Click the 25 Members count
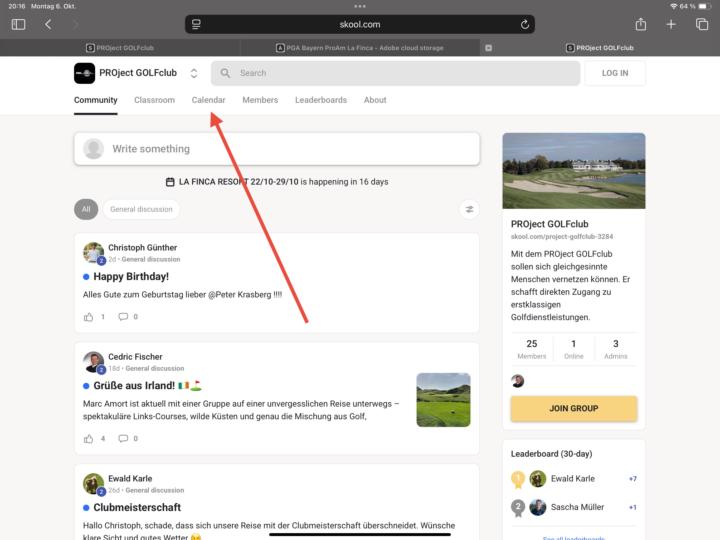720x540 pixels. [532, 349]
